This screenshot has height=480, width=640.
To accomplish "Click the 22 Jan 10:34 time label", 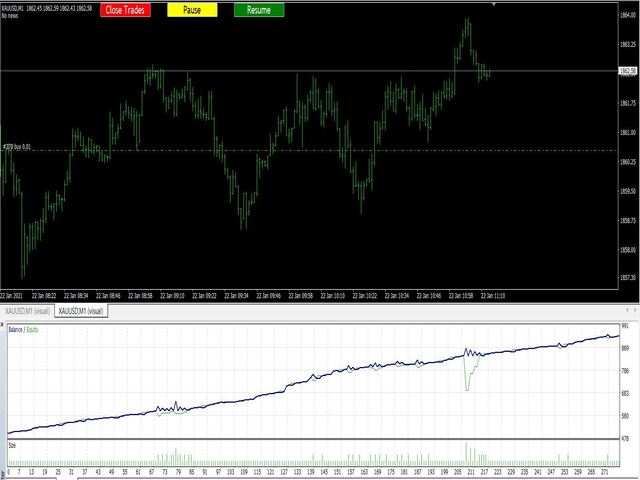I will point(397,296).
